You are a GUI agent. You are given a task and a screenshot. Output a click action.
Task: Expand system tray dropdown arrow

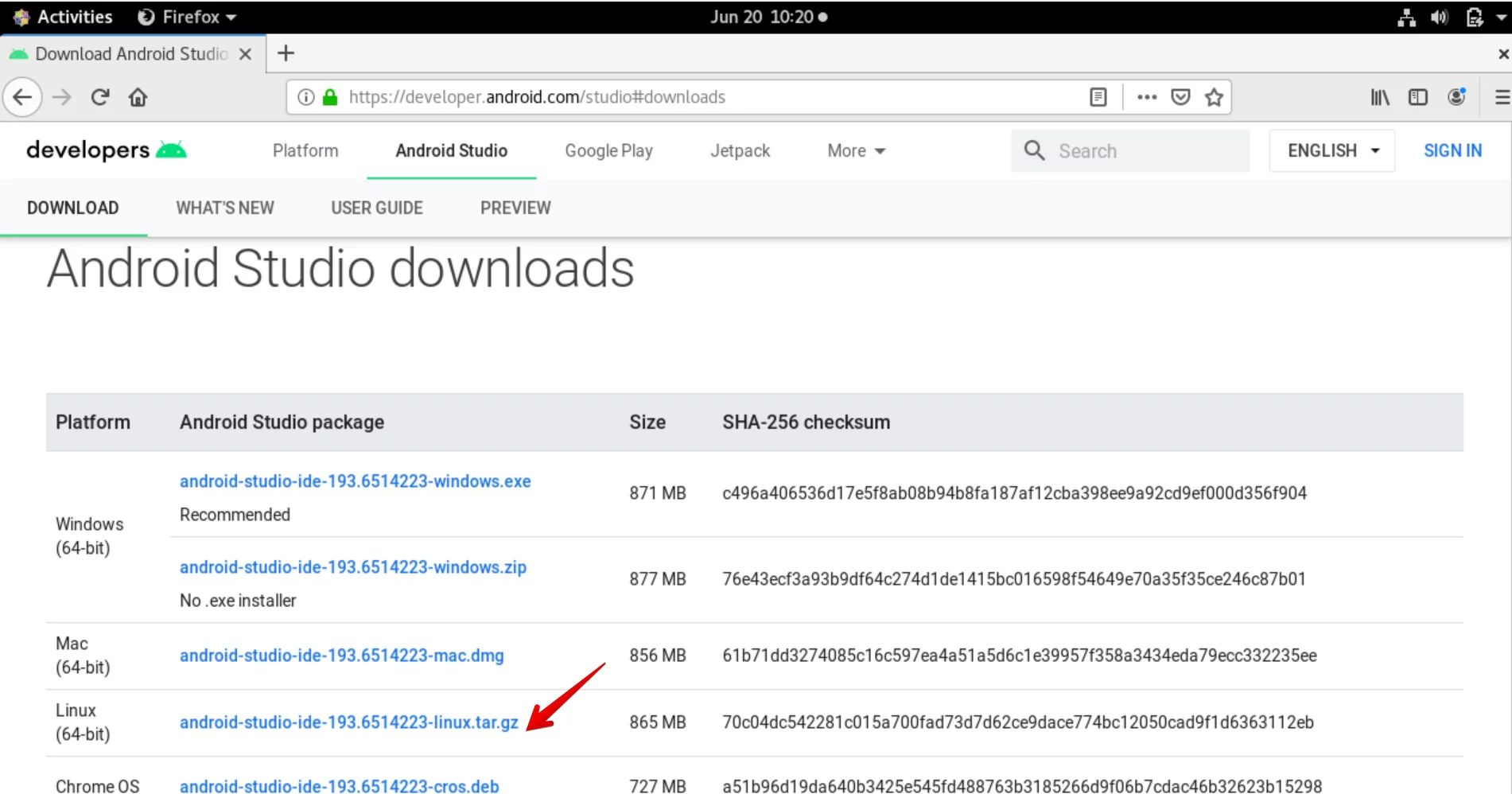click(1501, 17)
